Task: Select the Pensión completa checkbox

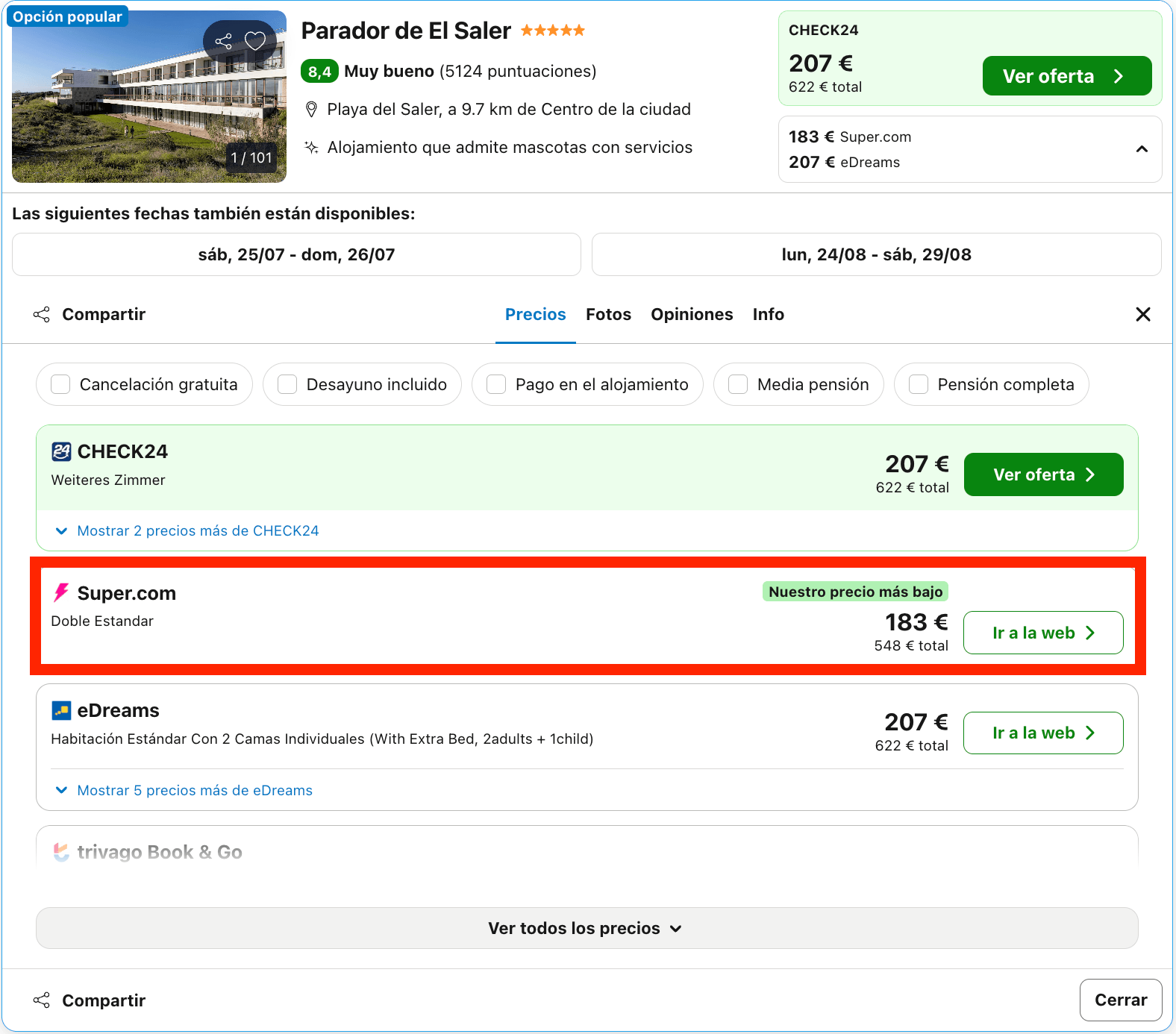Action: tap(919, 384)
